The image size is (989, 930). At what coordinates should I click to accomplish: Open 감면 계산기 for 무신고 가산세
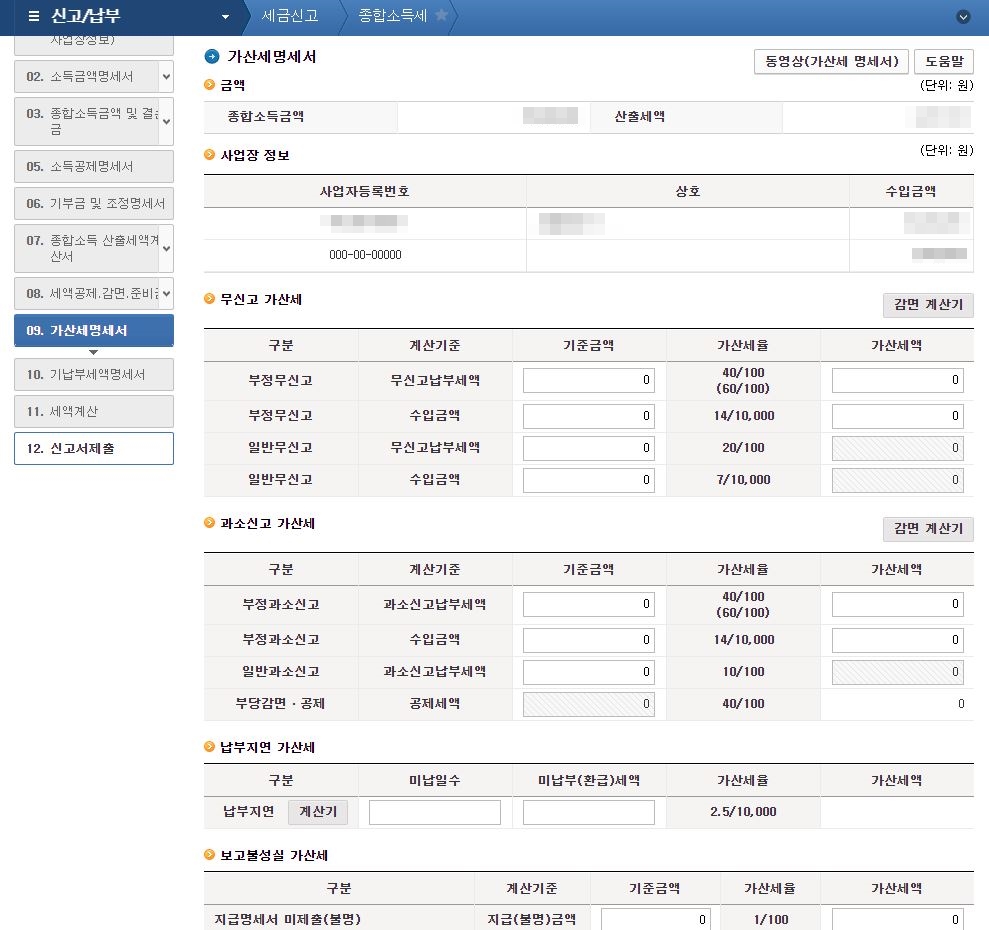928,305
